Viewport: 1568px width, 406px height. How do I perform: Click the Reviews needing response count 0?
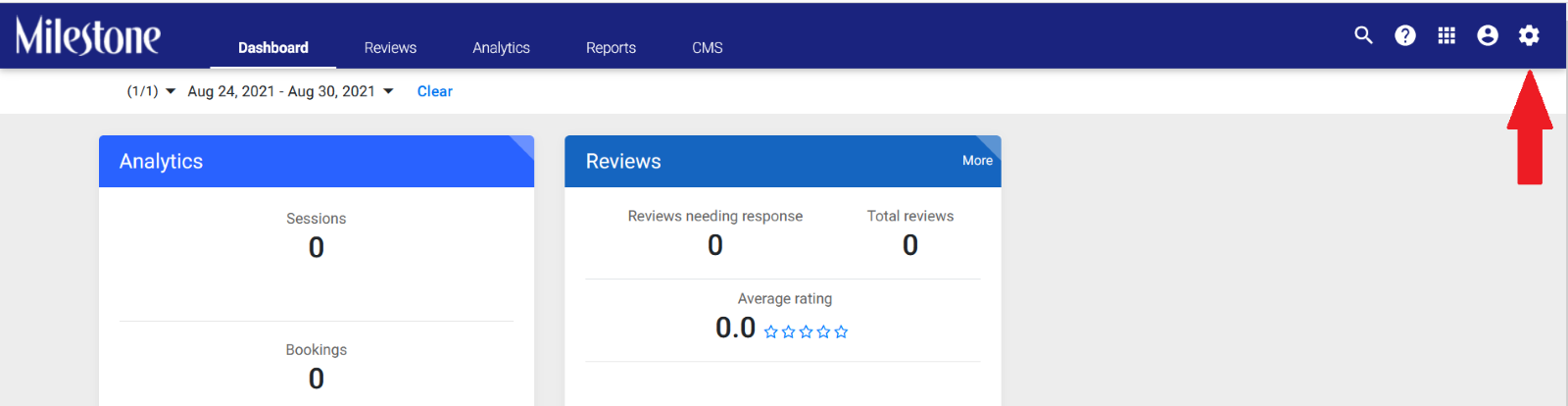715,245
